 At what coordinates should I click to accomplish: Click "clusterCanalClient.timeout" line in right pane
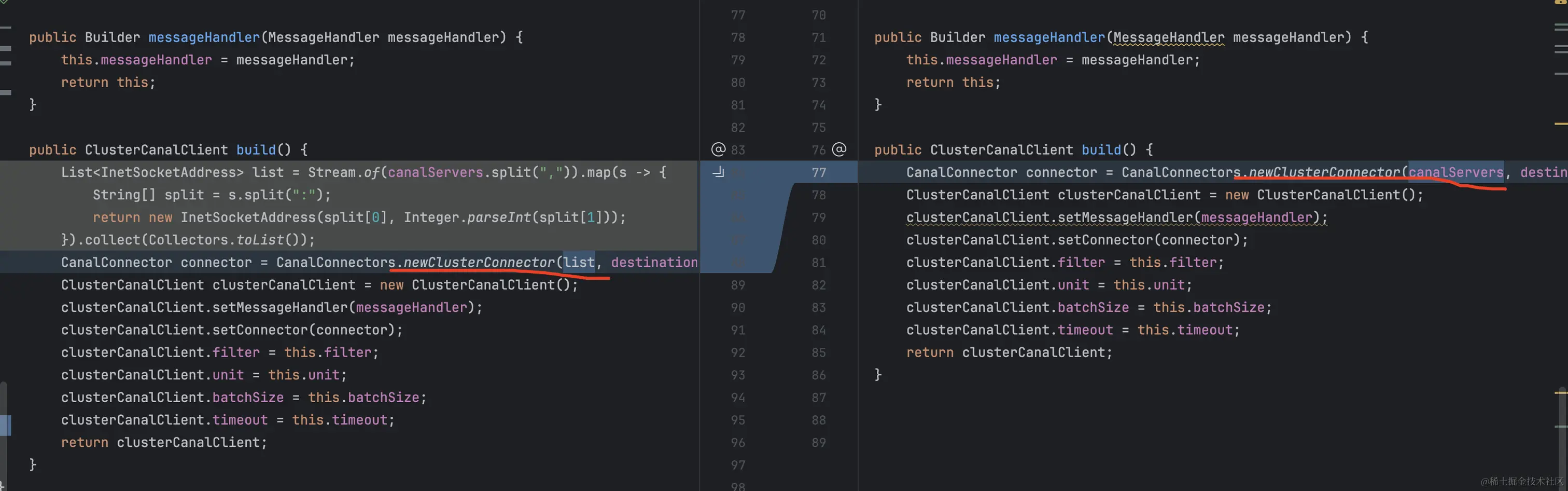point(1073,330)
